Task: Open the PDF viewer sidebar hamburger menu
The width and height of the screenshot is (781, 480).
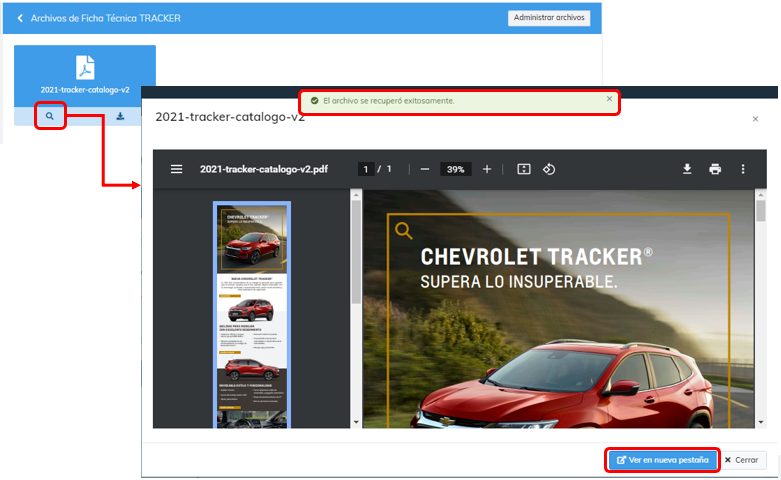Action: point(177,169)
